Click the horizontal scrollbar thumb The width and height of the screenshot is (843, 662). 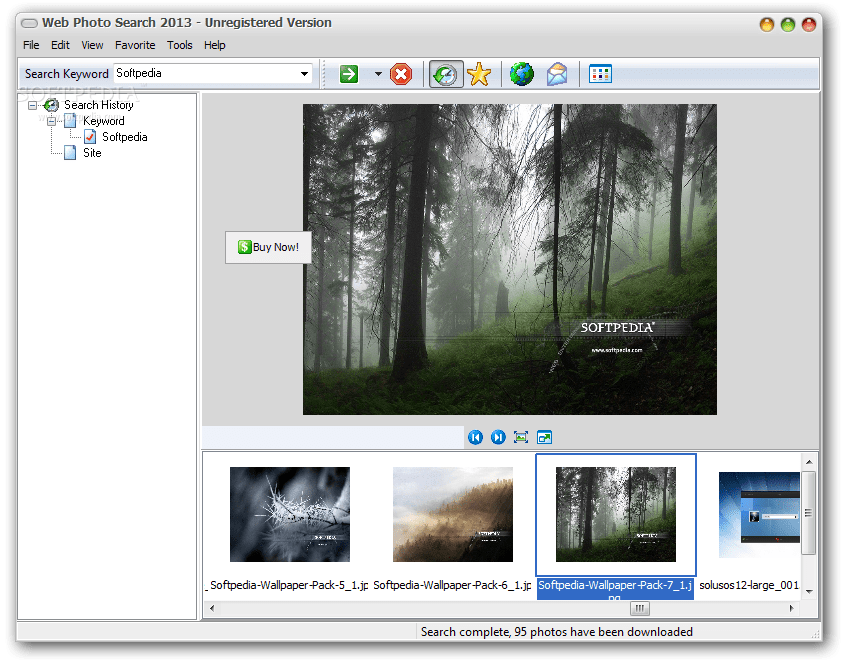pos(639,608)
